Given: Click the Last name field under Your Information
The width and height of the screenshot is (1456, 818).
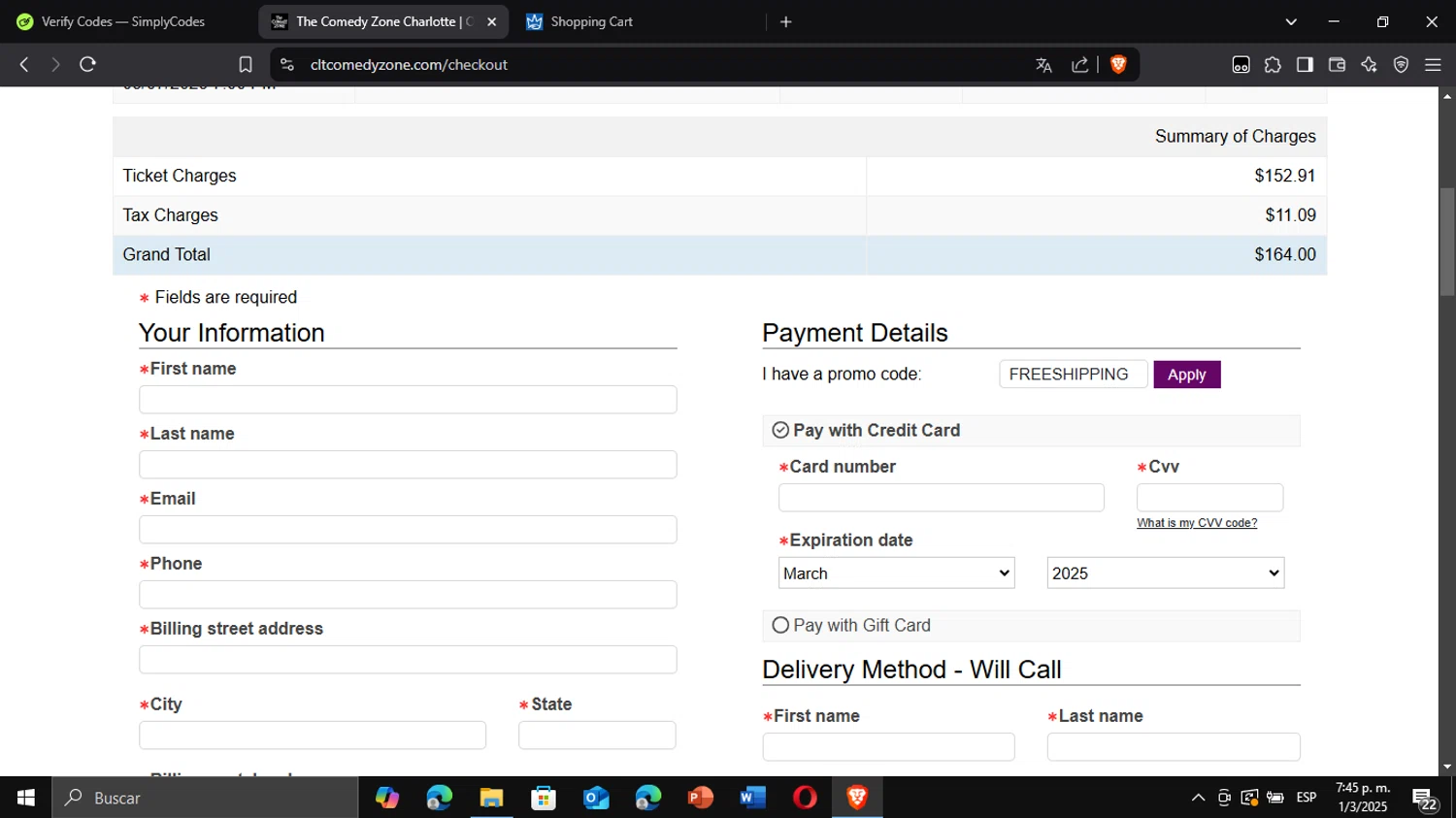Looking at the screenshot, I should point(408,465).
